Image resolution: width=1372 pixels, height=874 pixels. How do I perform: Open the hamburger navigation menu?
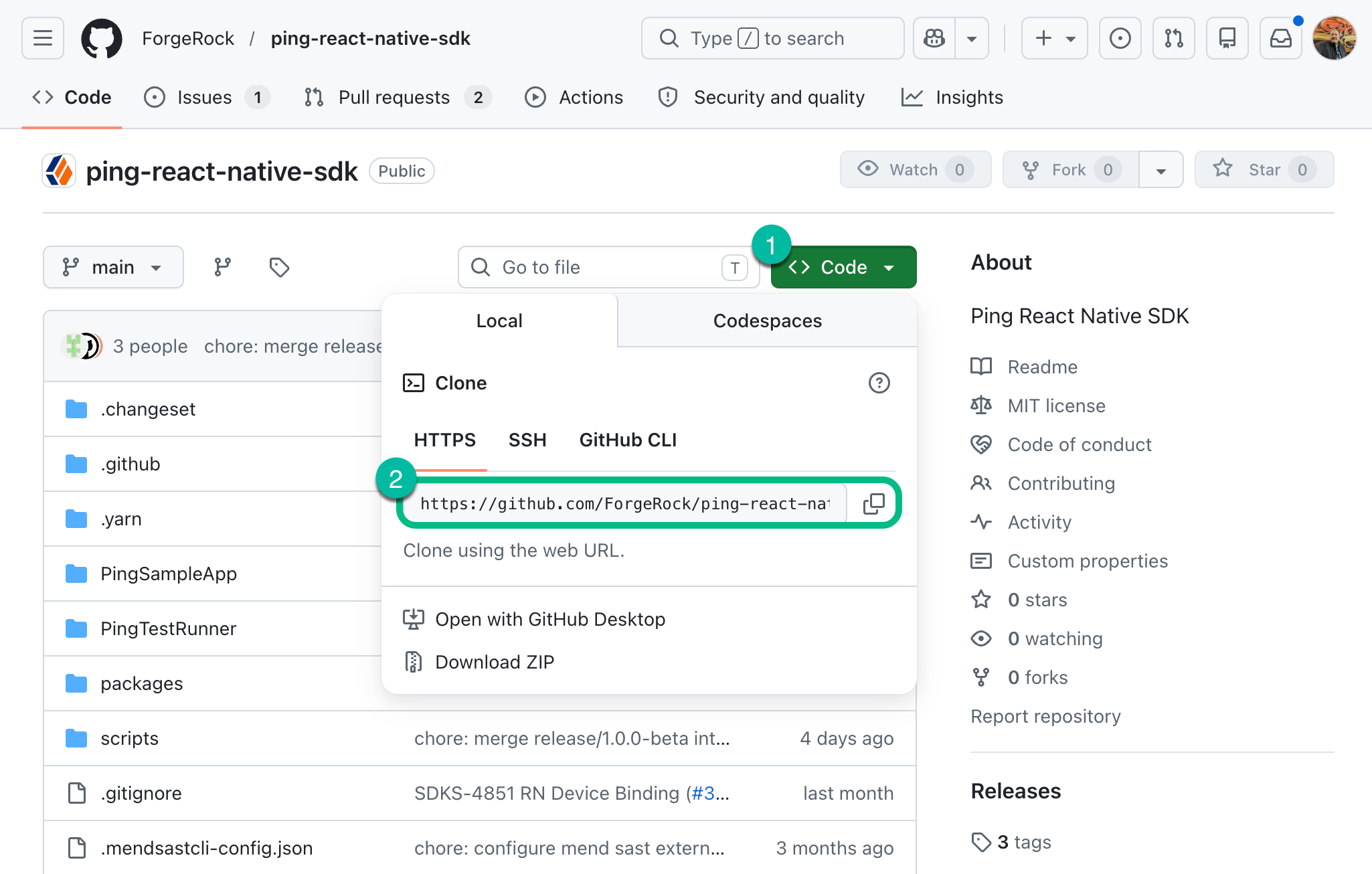43,38
